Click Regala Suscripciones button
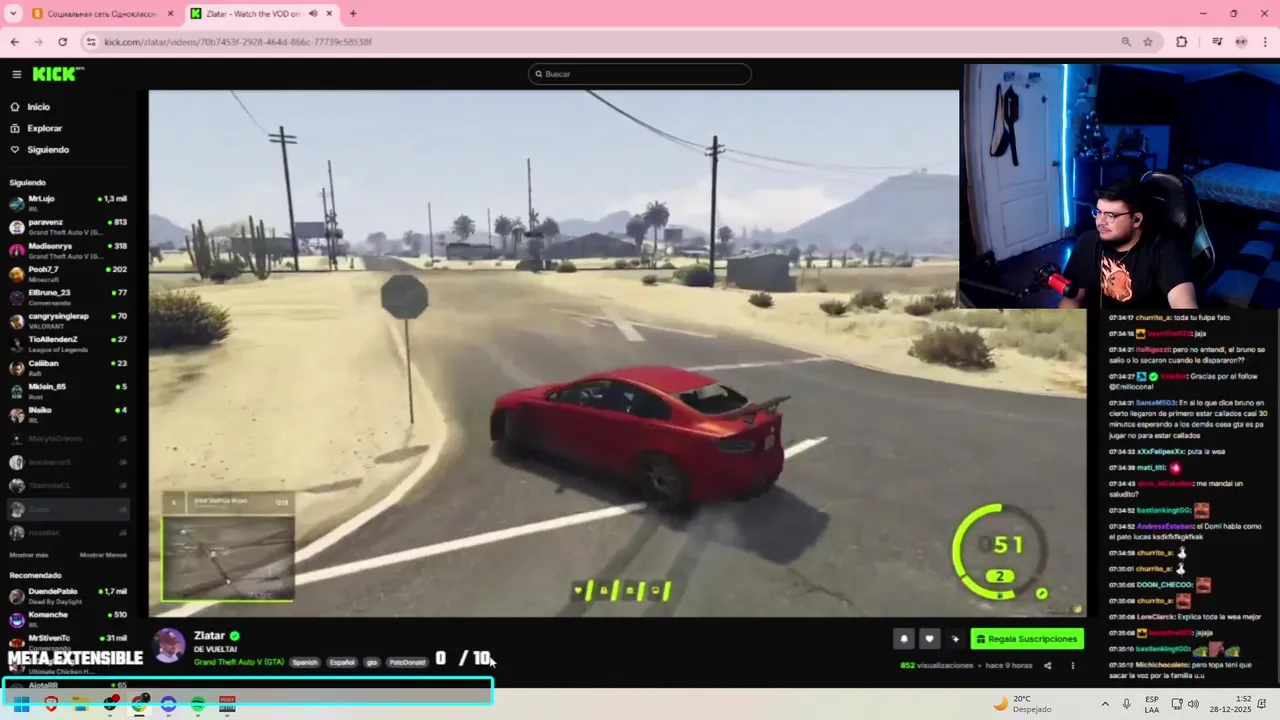Viewport: 1280px width, 720px height. pos(1027,639)
